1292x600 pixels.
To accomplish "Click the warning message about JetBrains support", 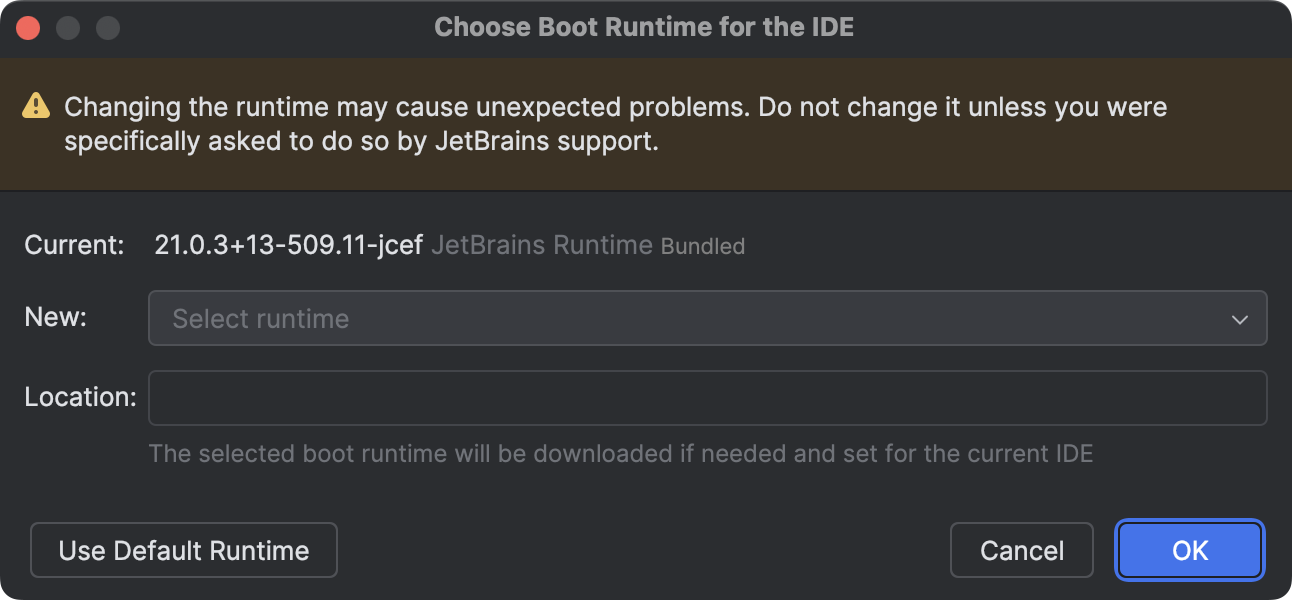I will (x=615, y=123).
